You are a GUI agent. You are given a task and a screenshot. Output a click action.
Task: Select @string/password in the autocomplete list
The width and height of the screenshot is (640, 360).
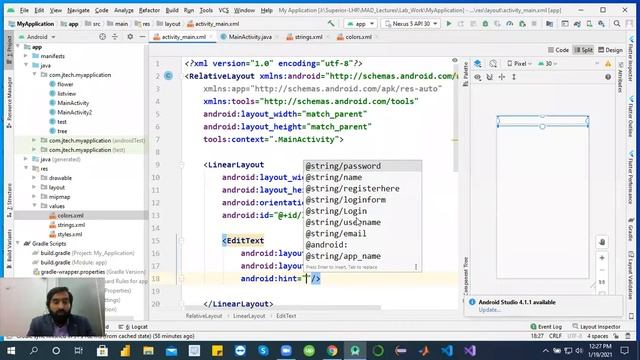[362, 166]
